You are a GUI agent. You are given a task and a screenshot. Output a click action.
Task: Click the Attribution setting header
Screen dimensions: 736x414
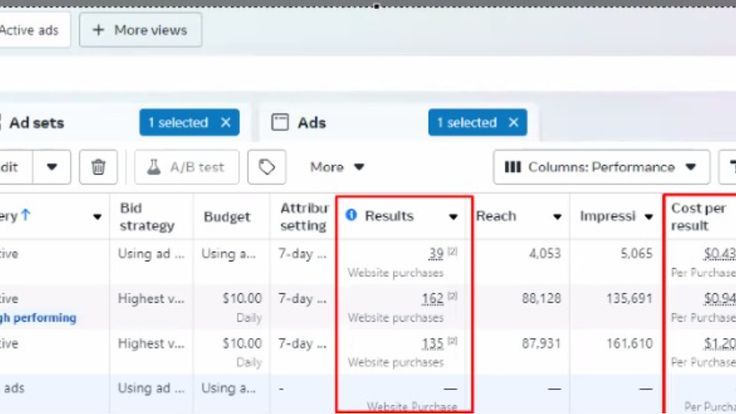303,216
